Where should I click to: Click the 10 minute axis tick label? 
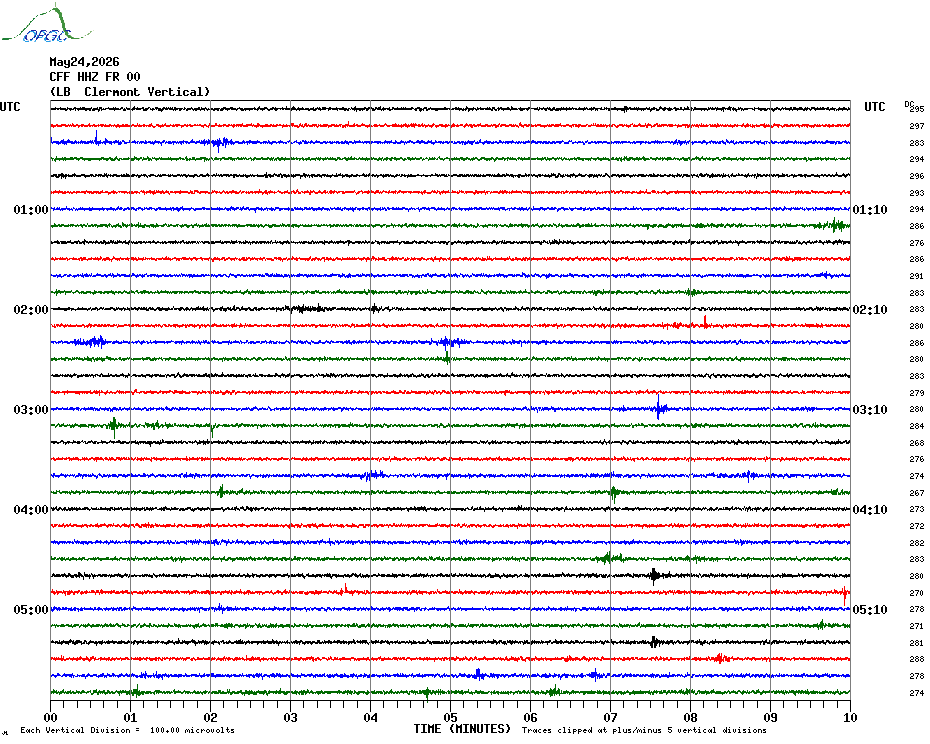tap(850, 717)
